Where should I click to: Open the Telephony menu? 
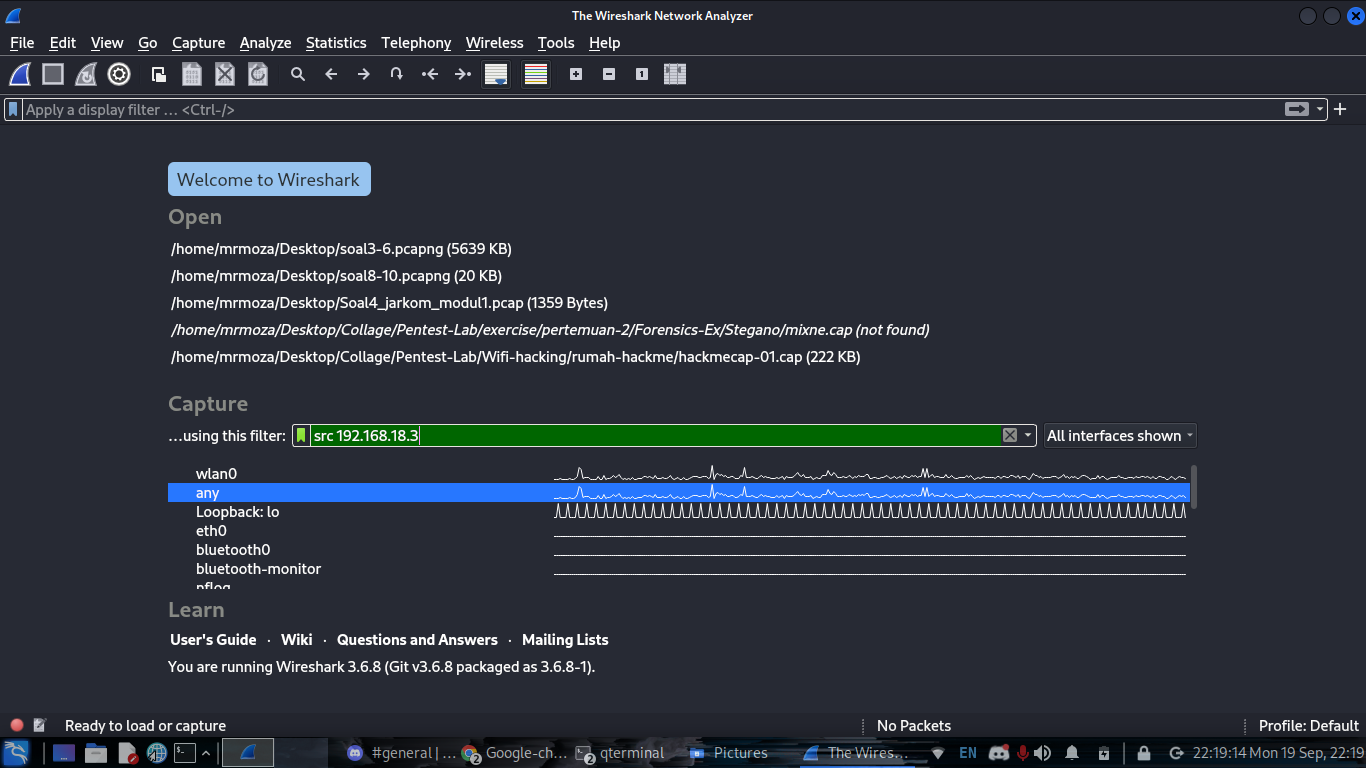pos(415,43)
